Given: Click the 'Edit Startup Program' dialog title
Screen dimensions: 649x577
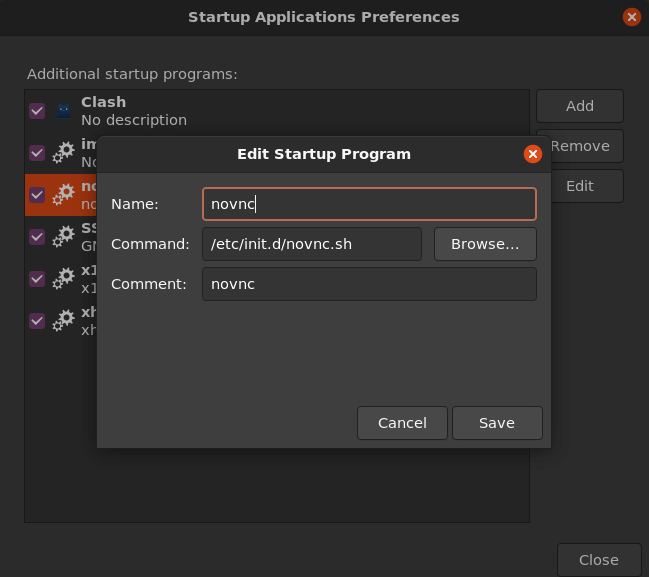Looking at the screenshot, I should click(324, 154).
